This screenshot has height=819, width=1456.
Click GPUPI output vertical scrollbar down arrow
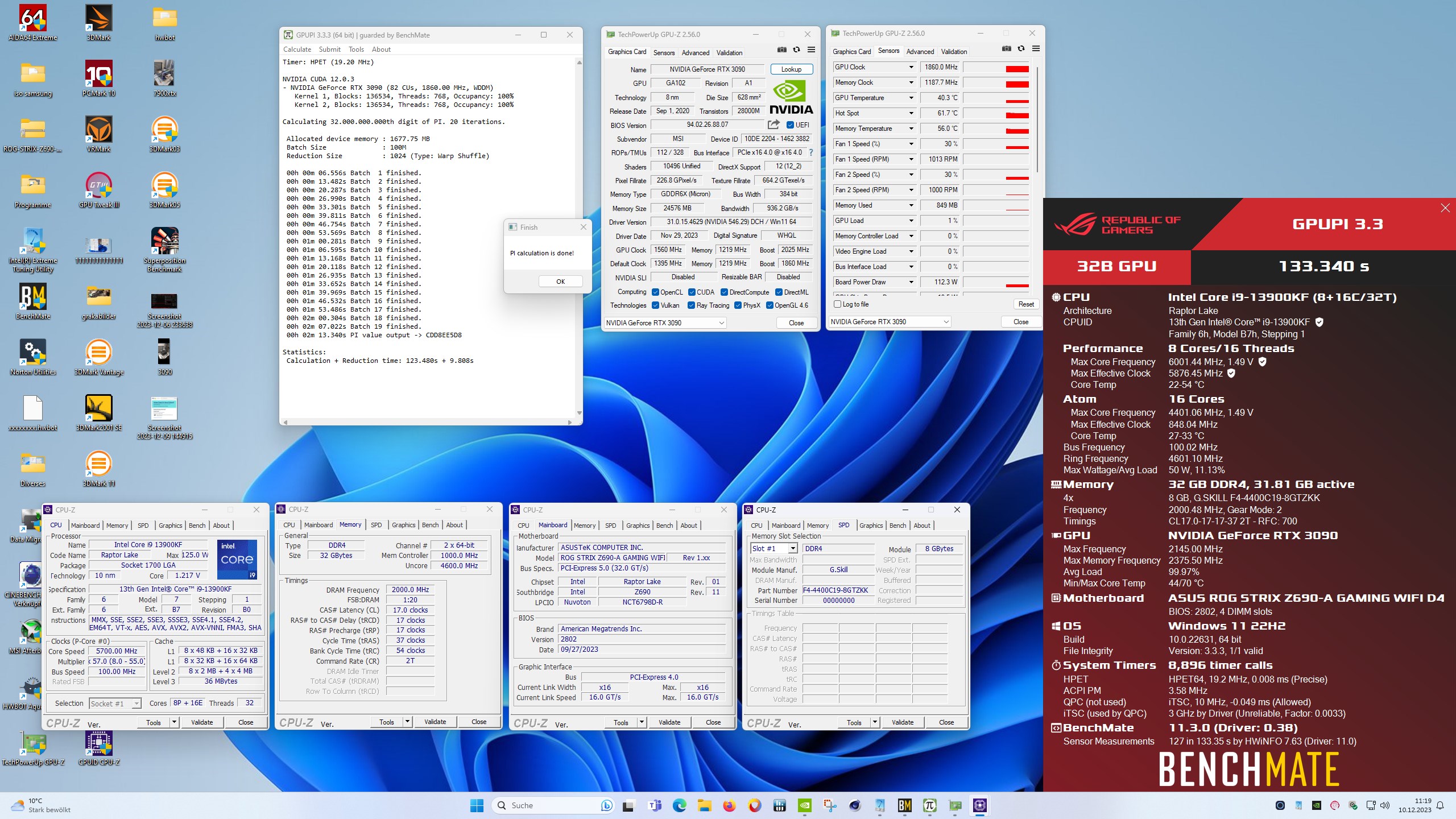579,413
